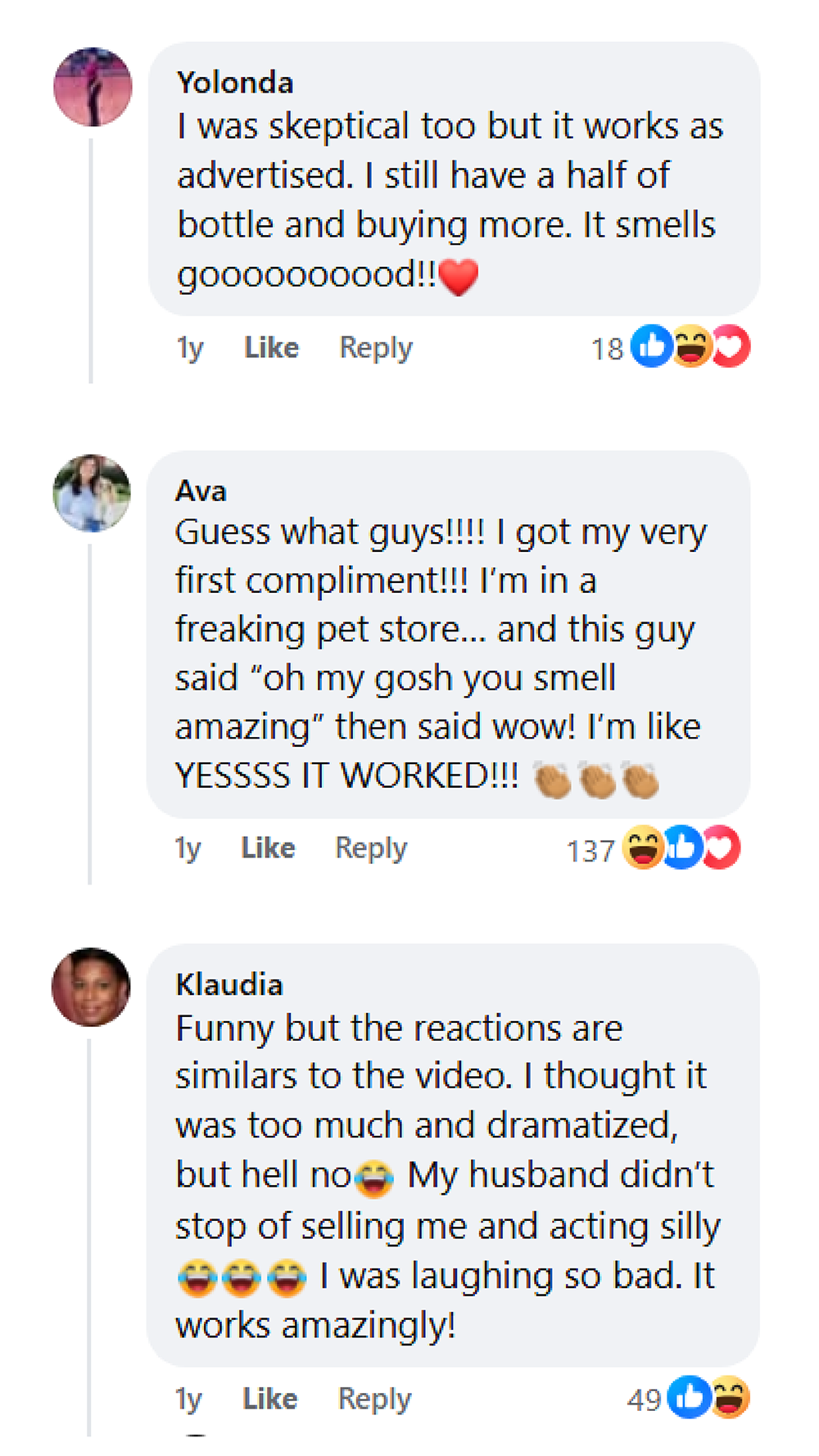This screenshot has height=1456, width=819.
Task: Click the thumbs-up reaction icon on Yolonda's comment
Action: pos(649,346)
